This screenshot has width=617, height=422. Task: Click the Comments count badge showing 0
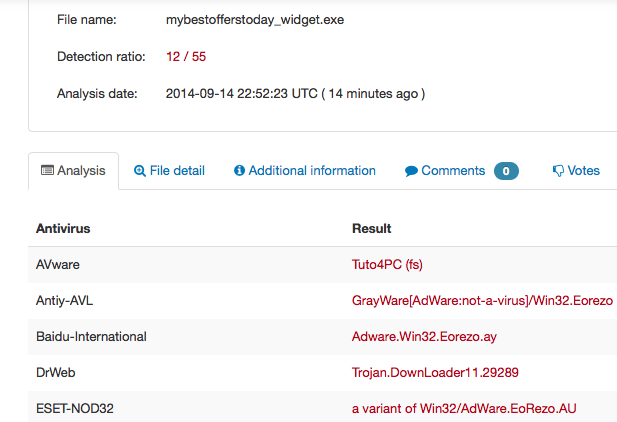506,171
